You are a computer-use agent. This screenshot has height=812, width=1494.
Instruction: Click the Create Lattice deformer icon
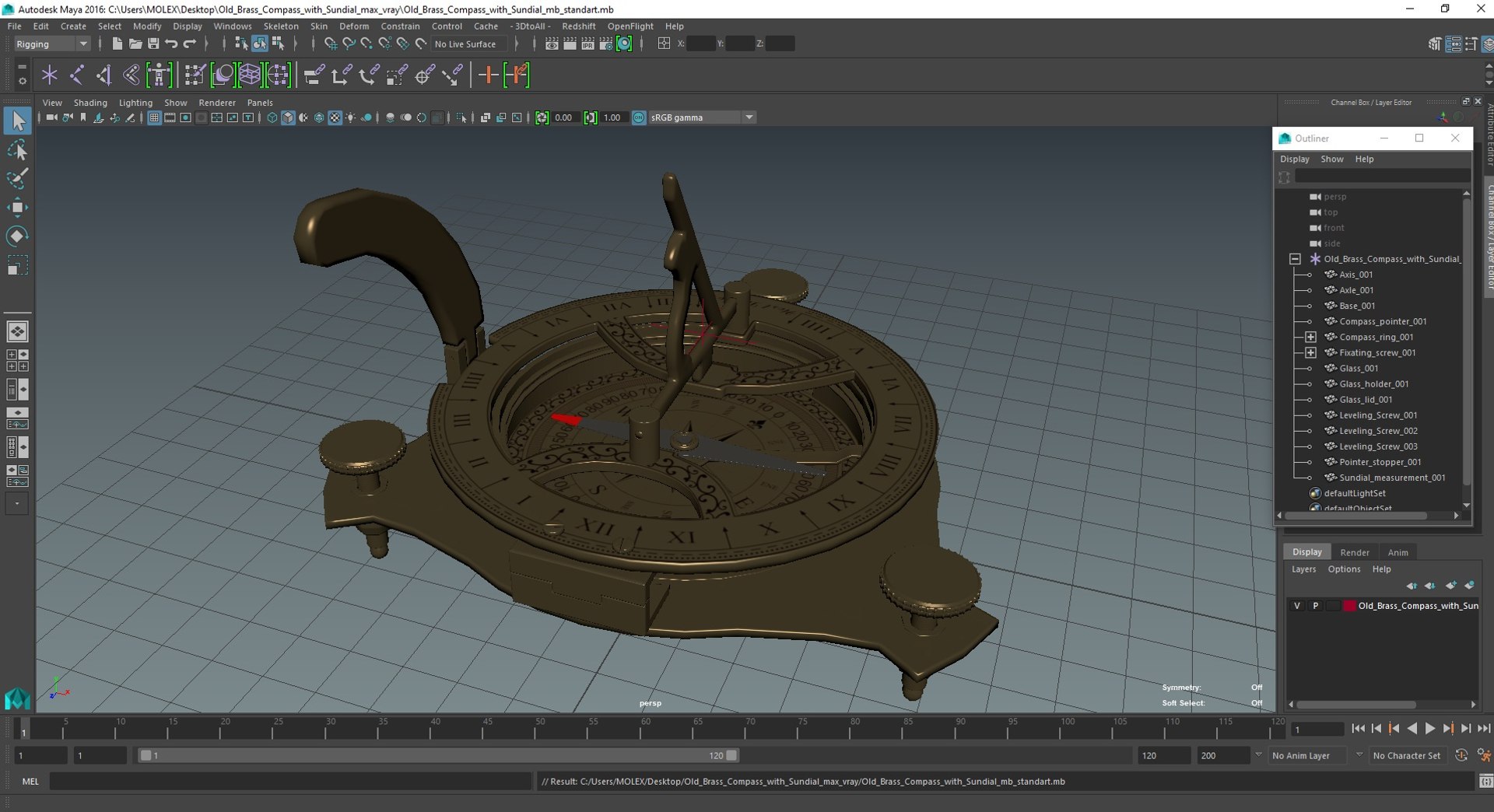(x=250, y=75)
